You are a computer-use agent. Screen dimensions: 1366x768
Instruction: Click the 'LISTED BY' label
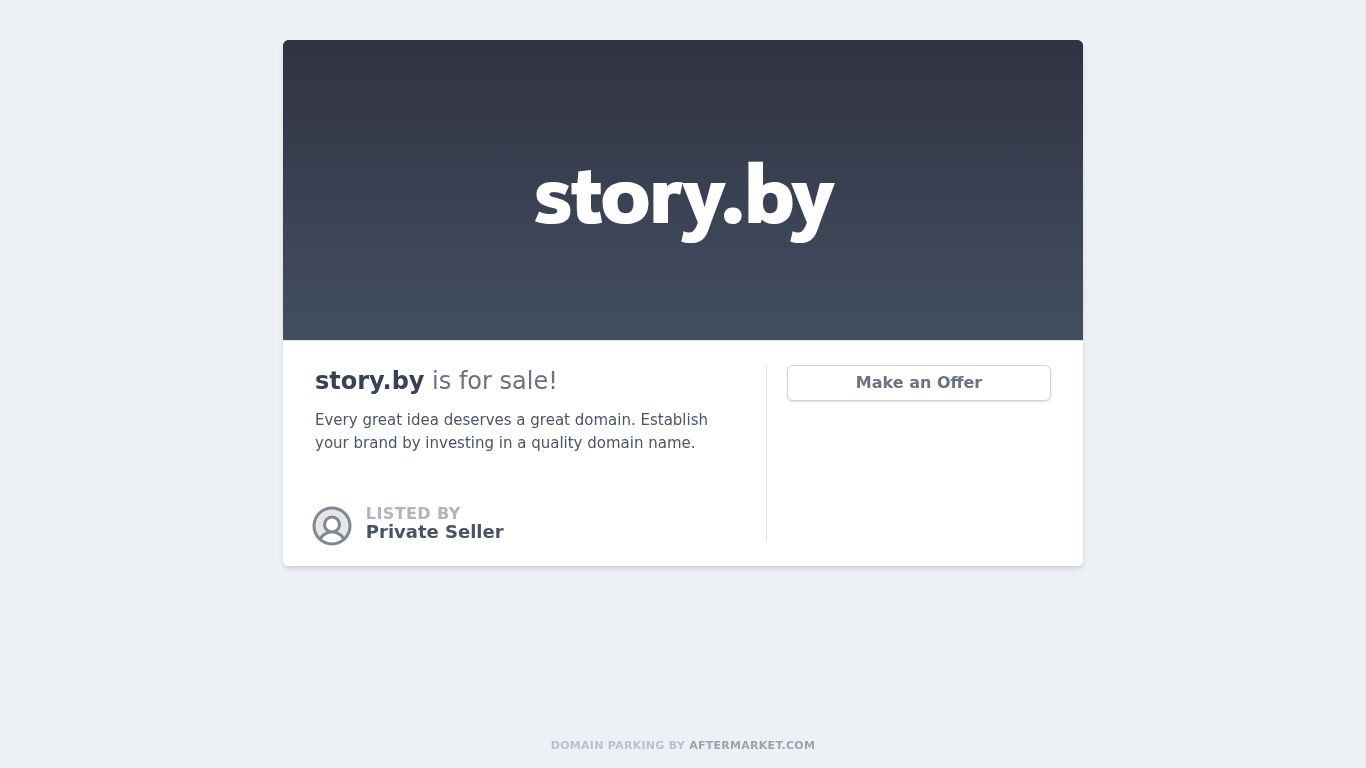[413, 513]
